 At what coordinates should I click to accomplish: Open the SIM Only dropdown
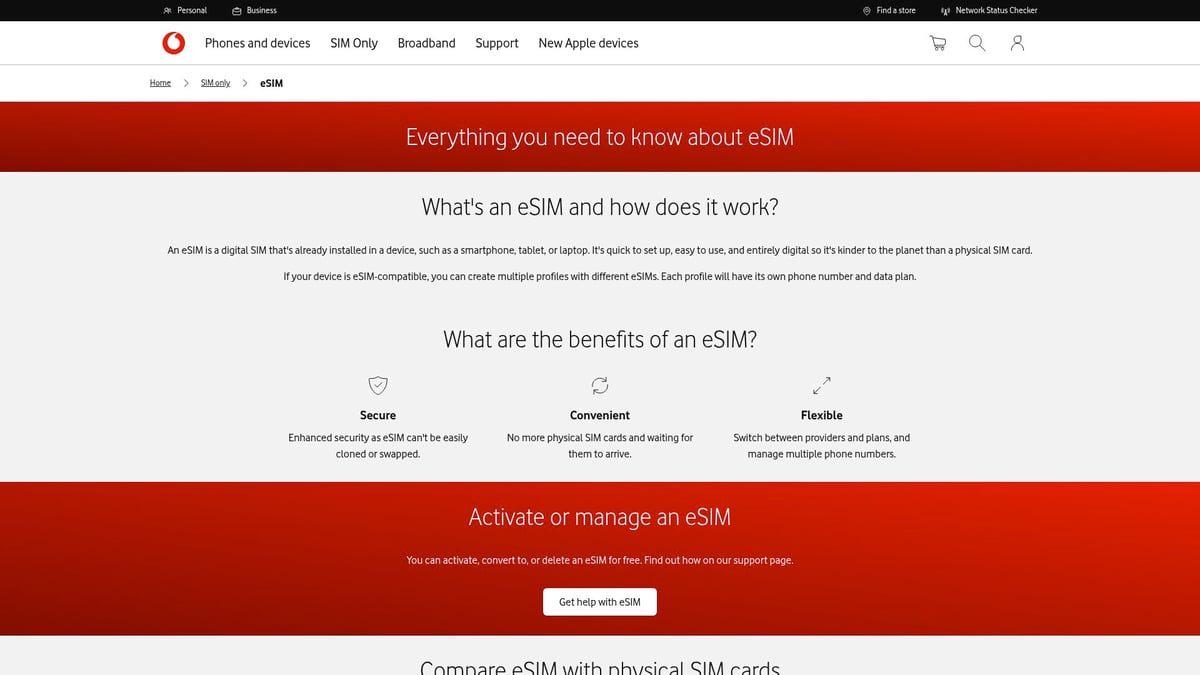[353, 43]
